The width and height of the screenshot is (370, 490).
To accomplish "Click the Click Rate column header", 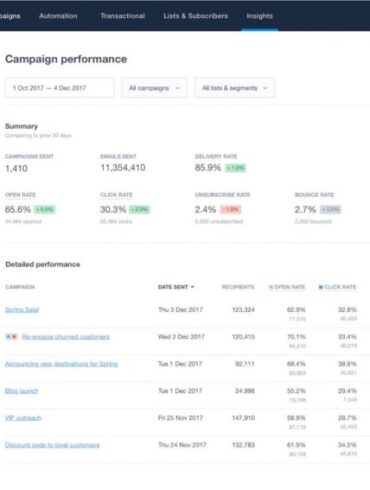I will click(340, 287).
